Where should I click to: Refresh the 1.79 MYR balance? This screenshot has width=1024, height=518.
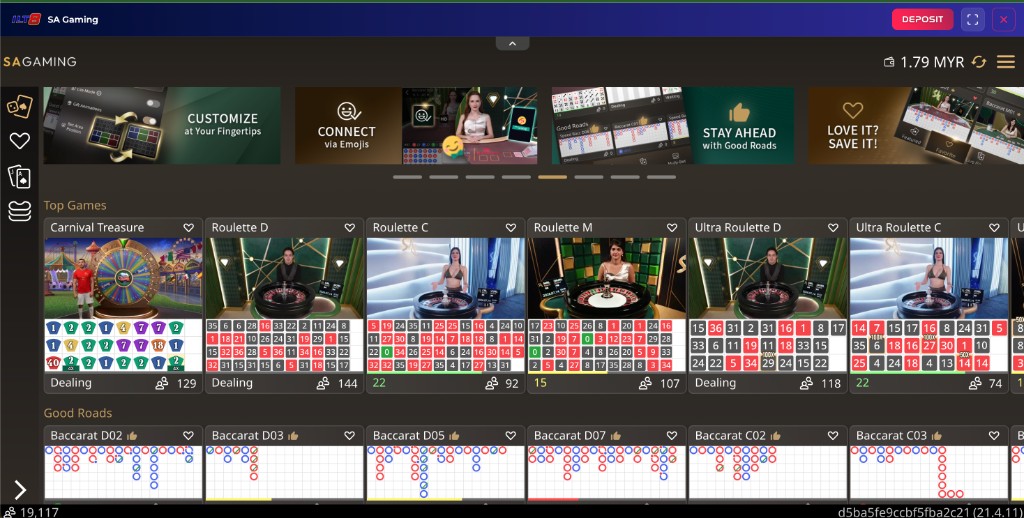pos(979,62)
